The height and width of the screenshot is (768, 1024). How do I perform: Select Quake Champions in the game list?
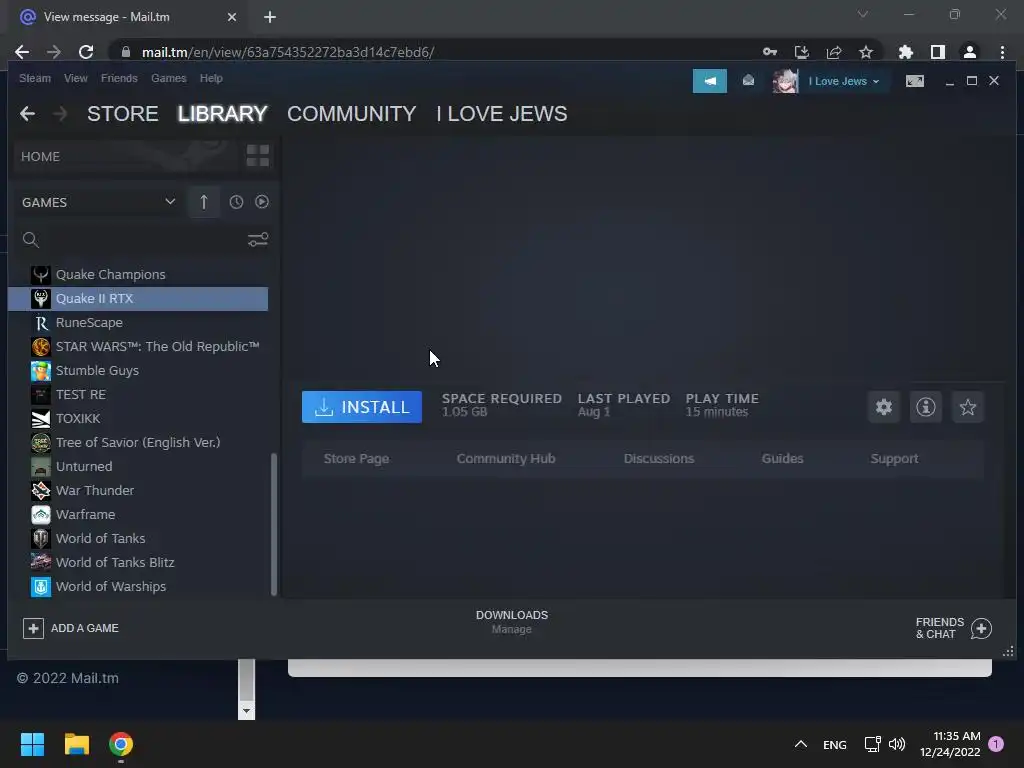pyautogui.click(x=138, y=274)
